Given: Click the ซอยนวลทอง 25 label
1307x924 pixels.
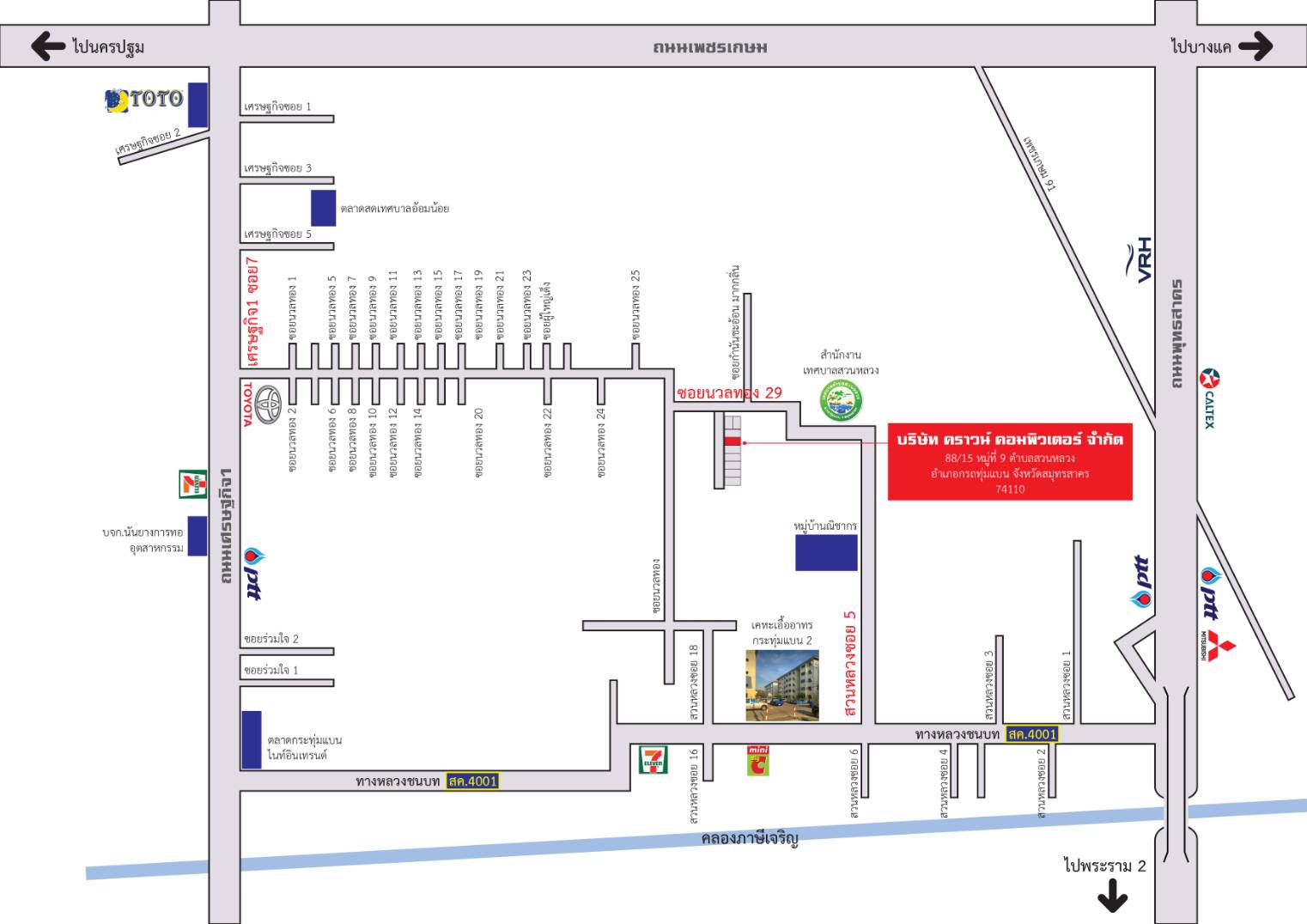Looking at the screenshot, I should (x=636, y=306).
